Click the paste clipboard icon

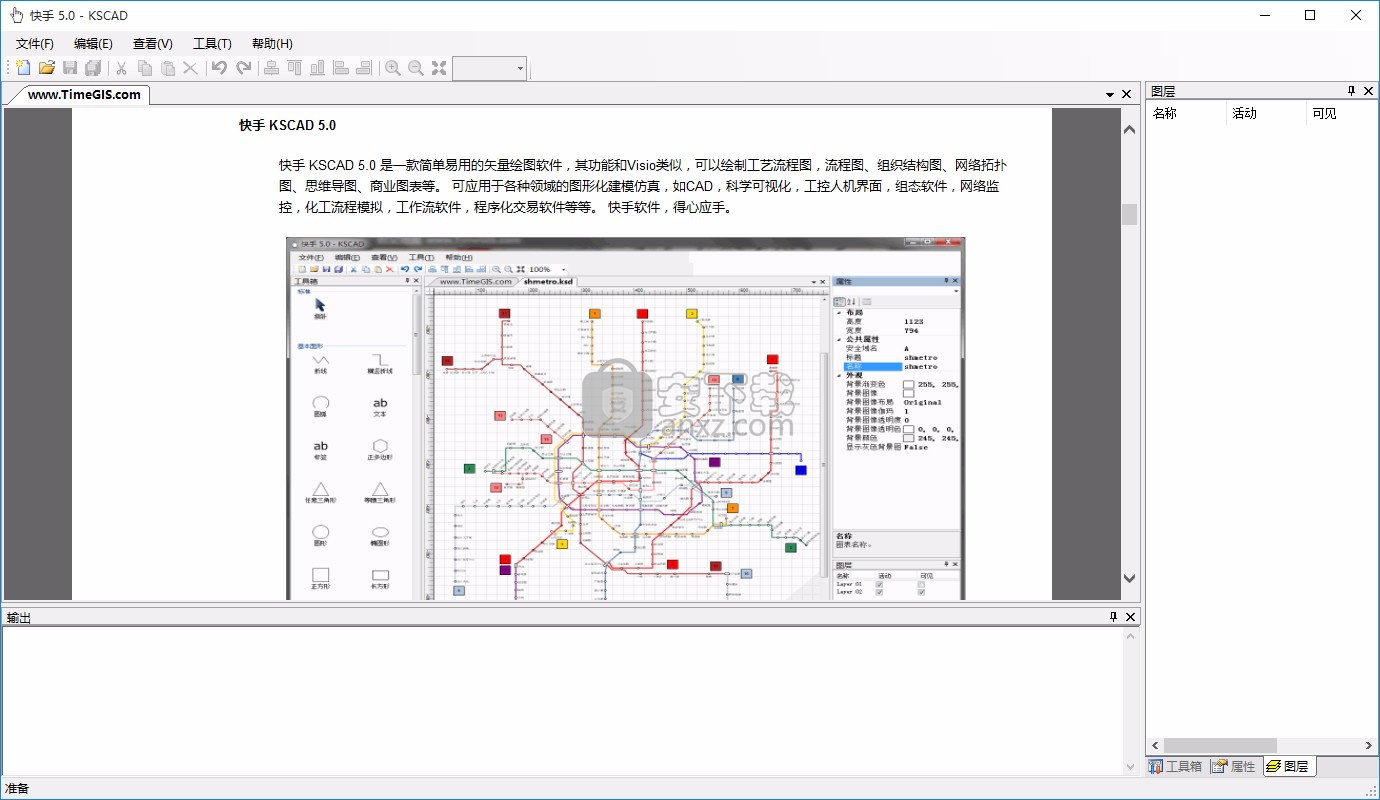coord(168,68)
